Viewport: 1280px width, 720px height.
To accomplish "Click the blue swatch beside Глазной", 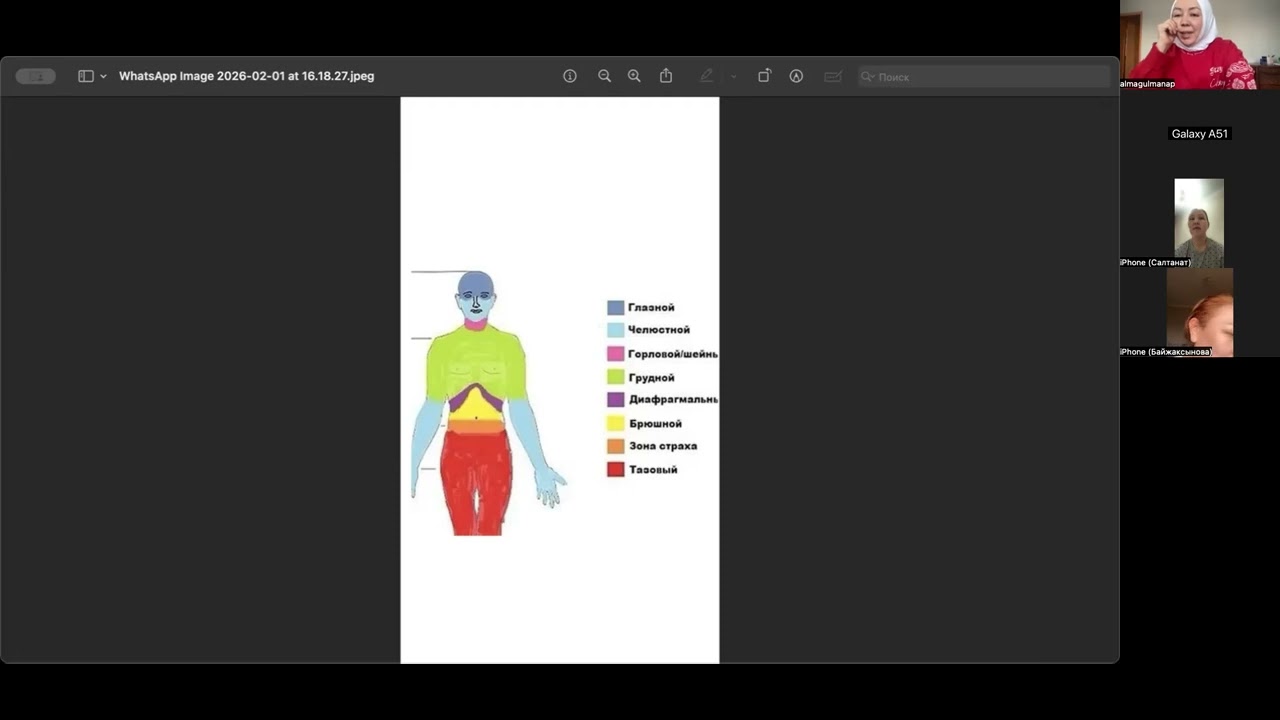I will 616,308.
